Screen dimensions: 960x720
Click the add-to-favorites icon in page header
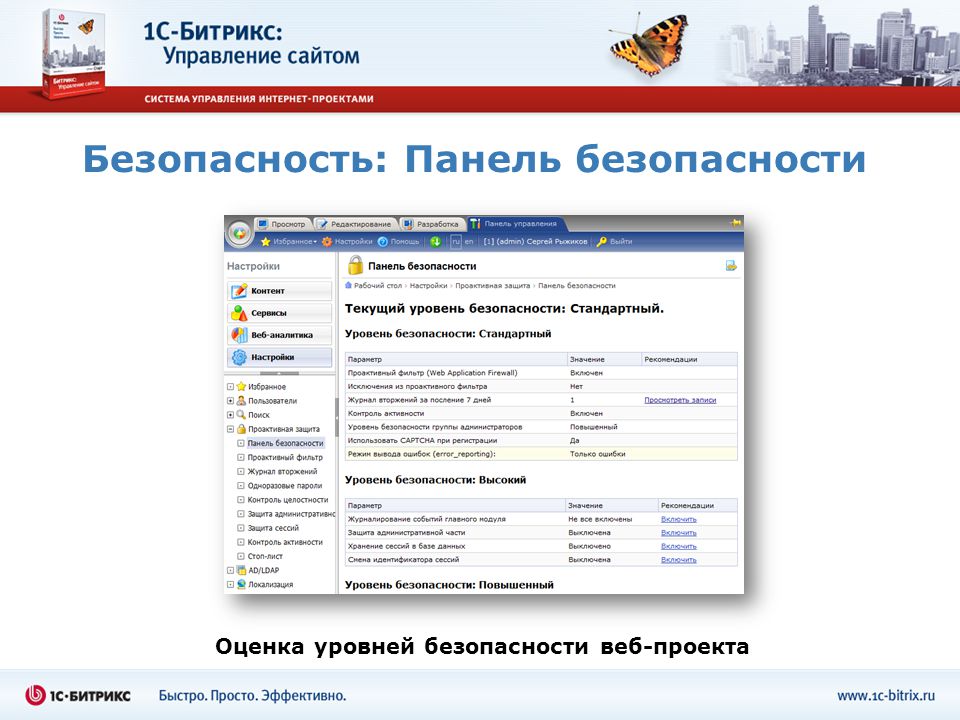click(731, 266)
